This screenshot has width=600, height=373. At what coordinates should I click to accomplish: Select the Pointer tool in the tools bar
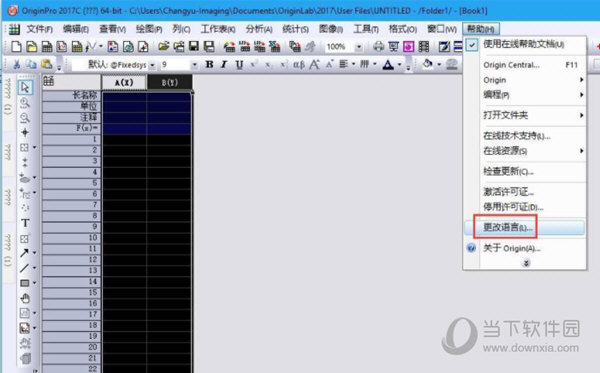25,88
